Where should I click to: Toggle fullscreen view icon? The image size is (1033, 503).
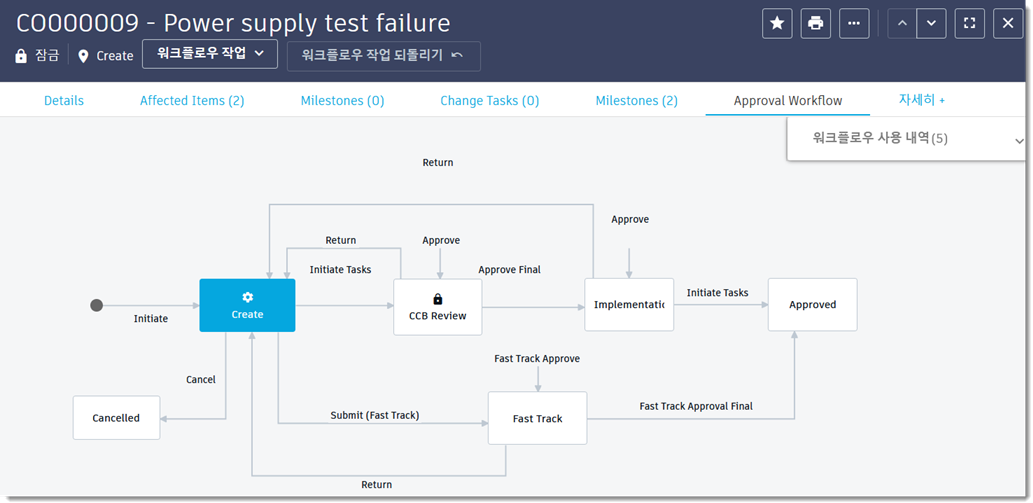(x=969, y=23)
